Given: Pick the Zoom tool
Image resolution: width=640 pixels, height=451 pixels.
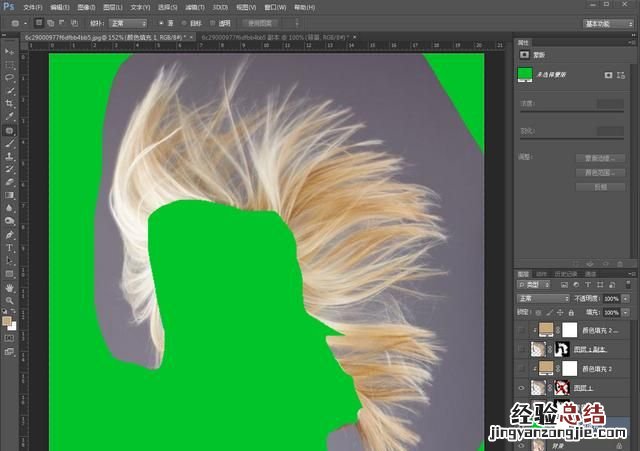Looking at the screenshot, I should pyautogui.click(x=9, y=299).
